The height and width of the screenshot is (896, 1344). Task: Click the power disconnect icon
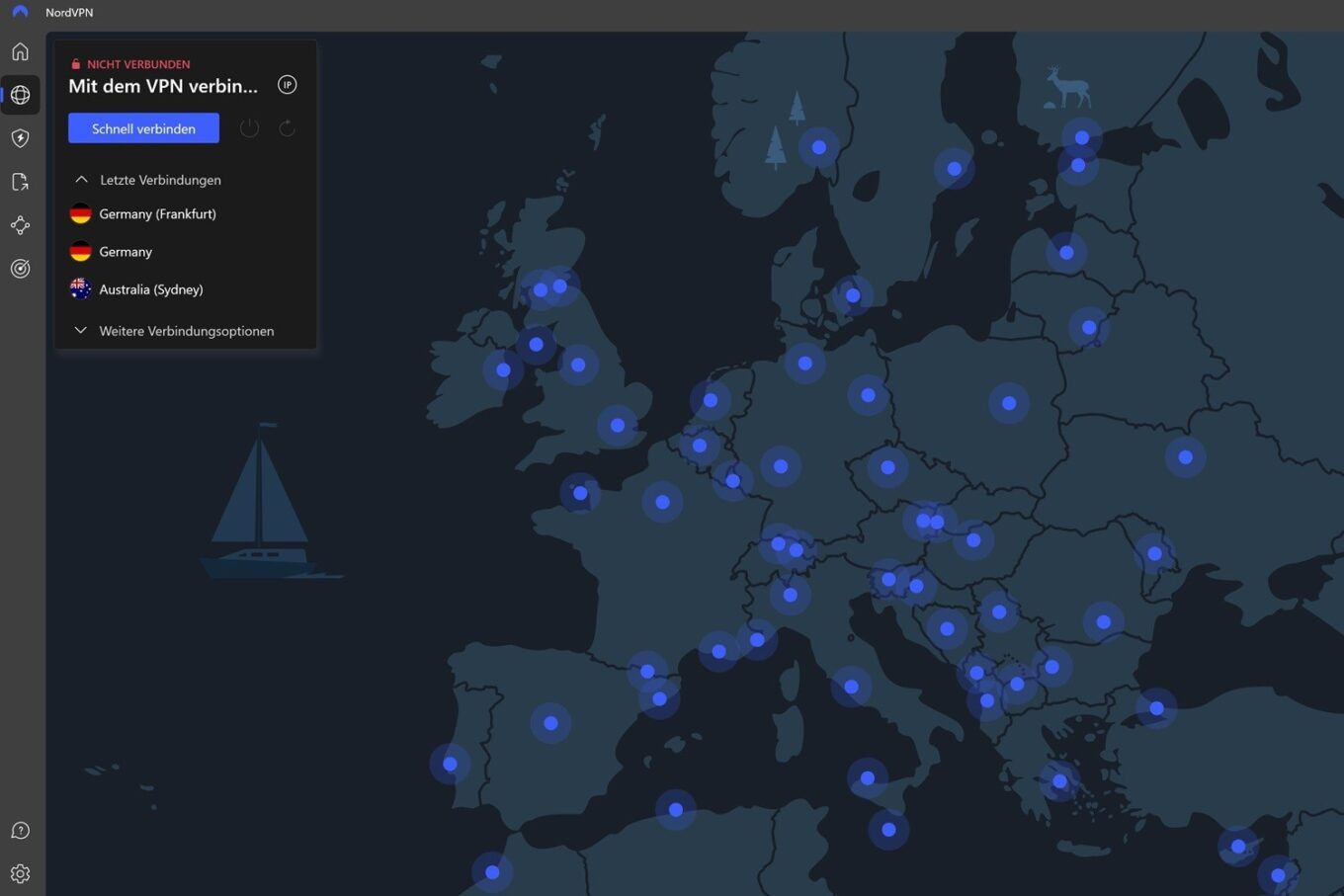pos(249,128)
